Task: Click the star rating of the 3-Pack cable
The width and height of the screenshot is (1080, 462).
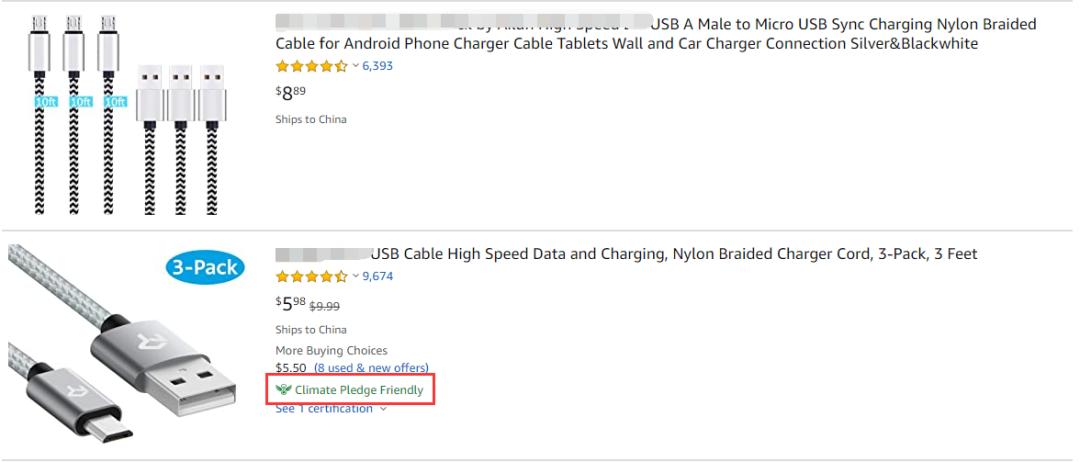Action: pyautogui.click(x=311, y=277)
